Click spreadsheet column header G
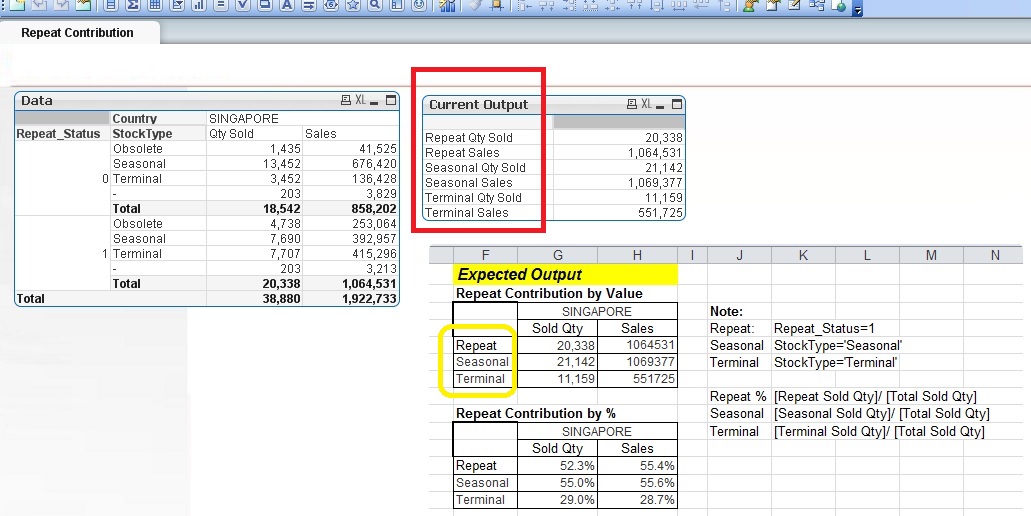The width and height of the screenshot is (1031, 516). [x=558, y=255]
